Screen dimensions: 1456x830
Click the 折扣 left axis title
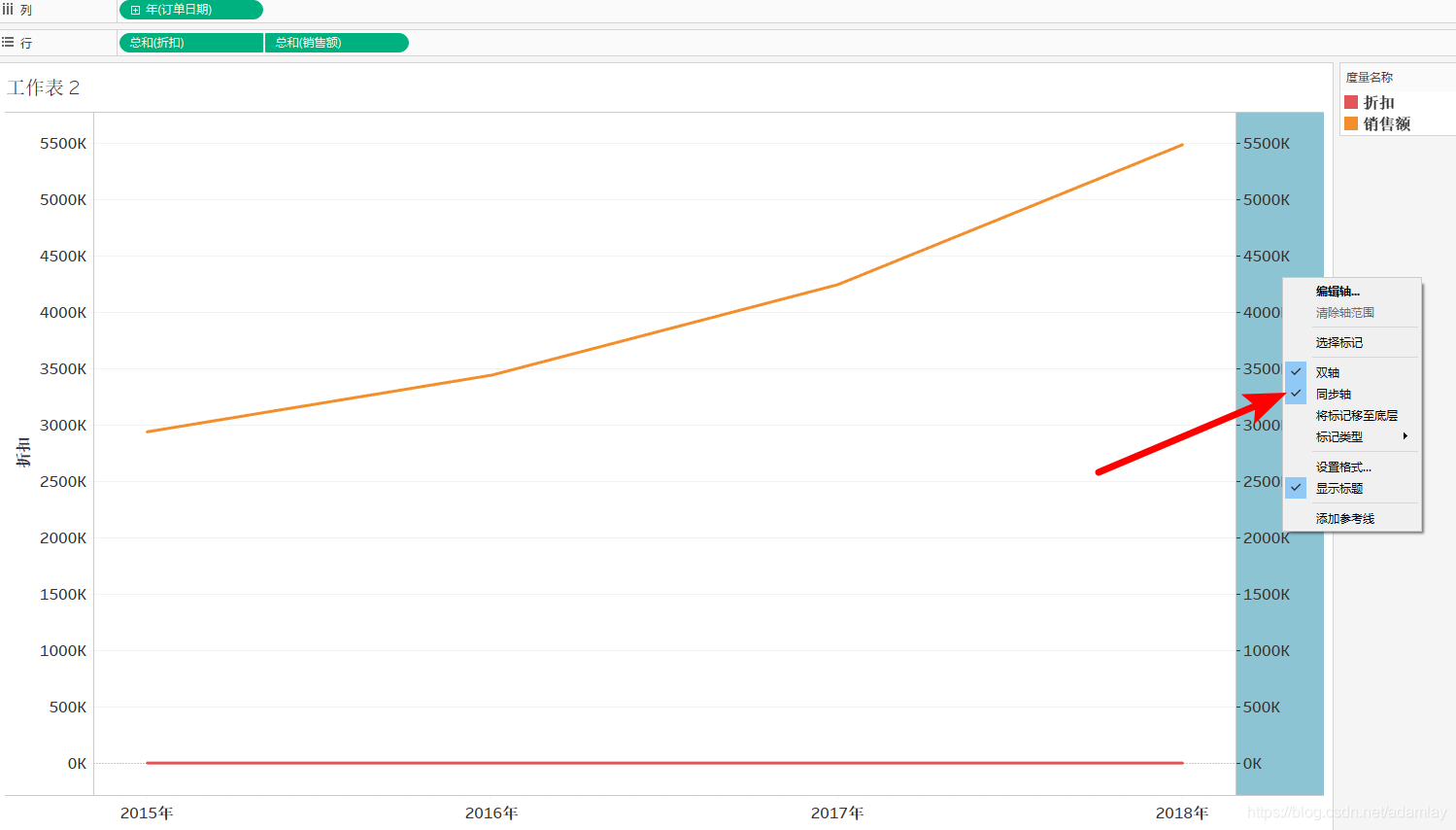[x=23, y=453]
